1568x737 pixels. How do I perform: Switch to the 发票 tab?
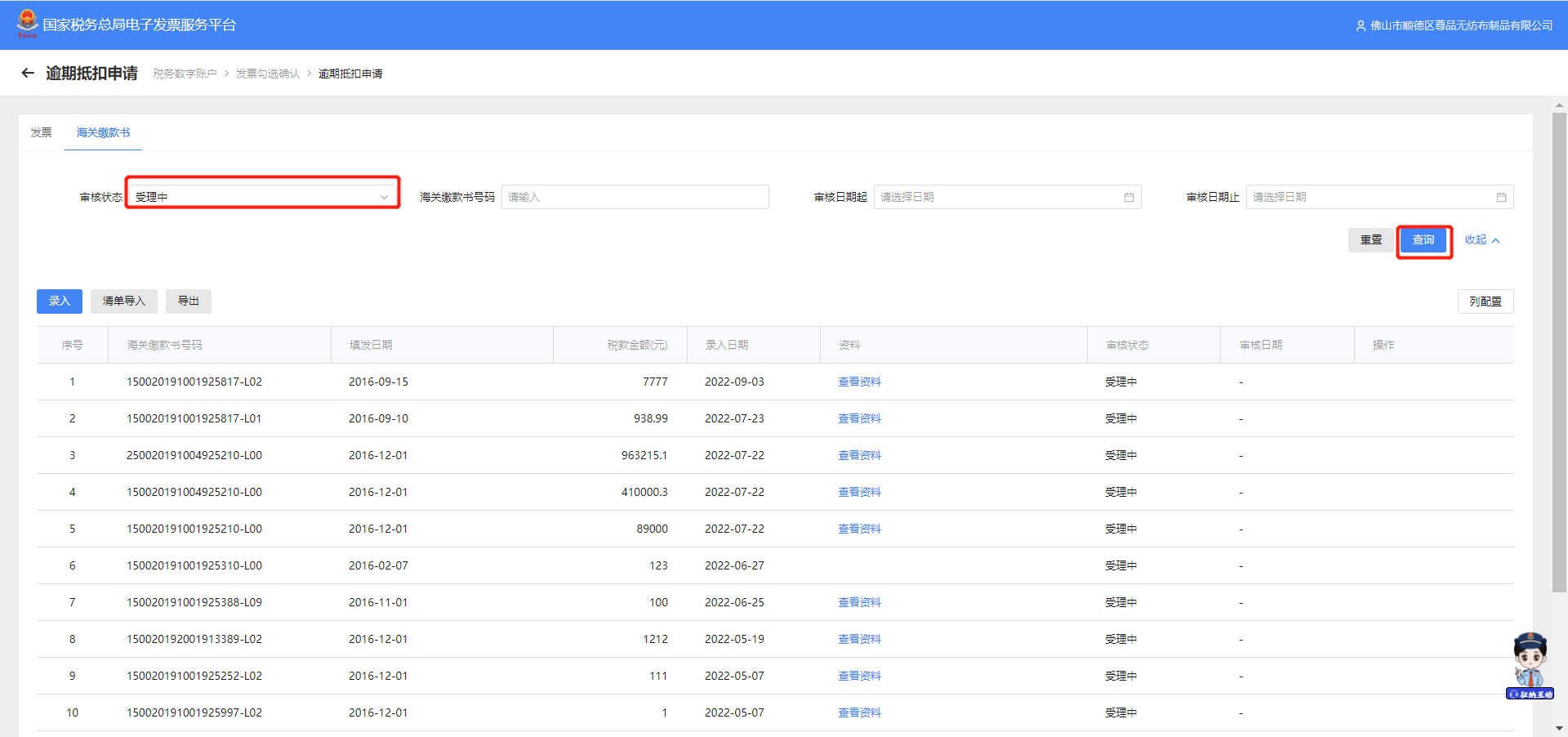[x=42, y=133]
